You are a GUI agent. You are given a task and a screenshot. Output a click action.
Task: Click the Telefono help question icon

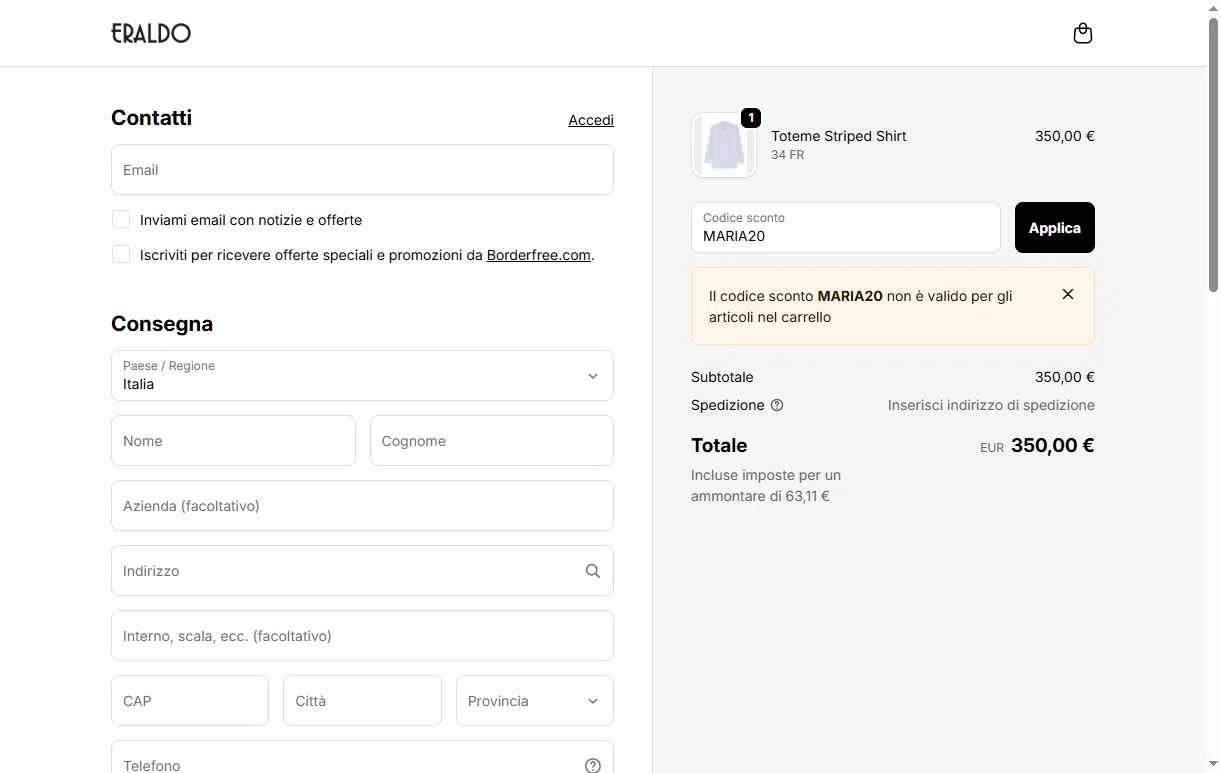pos(592,765)
